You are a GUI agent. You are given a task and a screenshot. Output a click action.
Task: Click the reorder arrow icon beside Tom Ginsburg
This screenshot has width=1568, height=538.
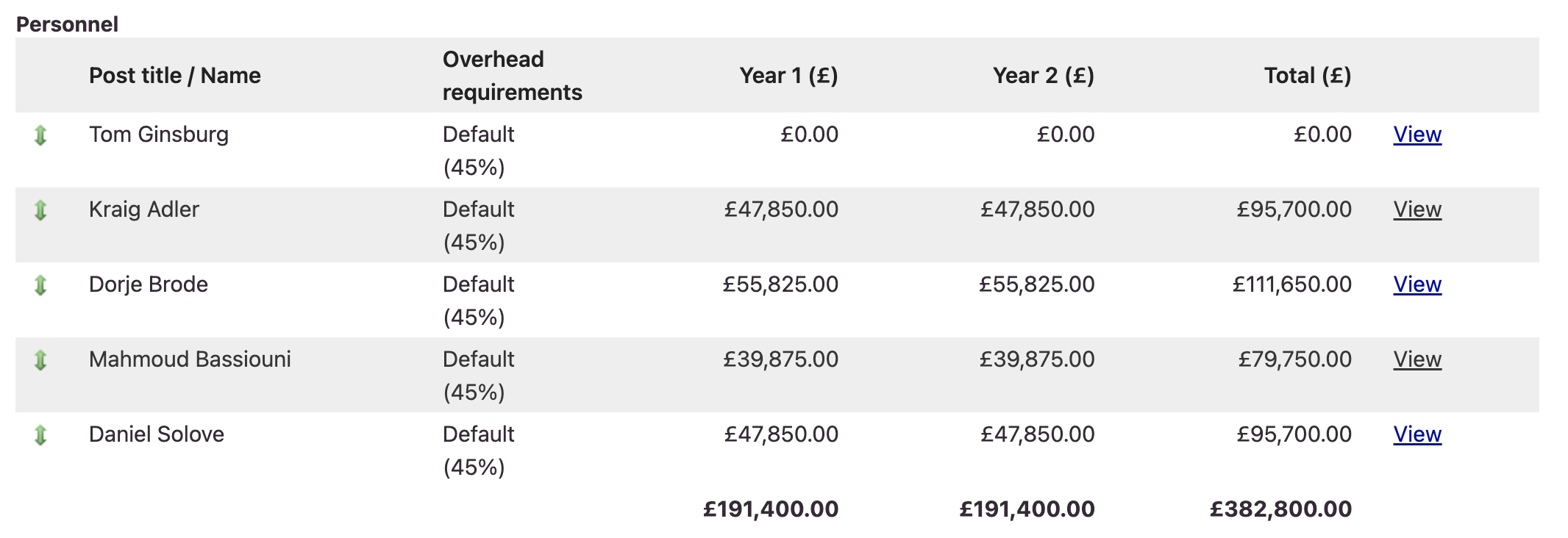pyautogui.click(x=40, y=135)
